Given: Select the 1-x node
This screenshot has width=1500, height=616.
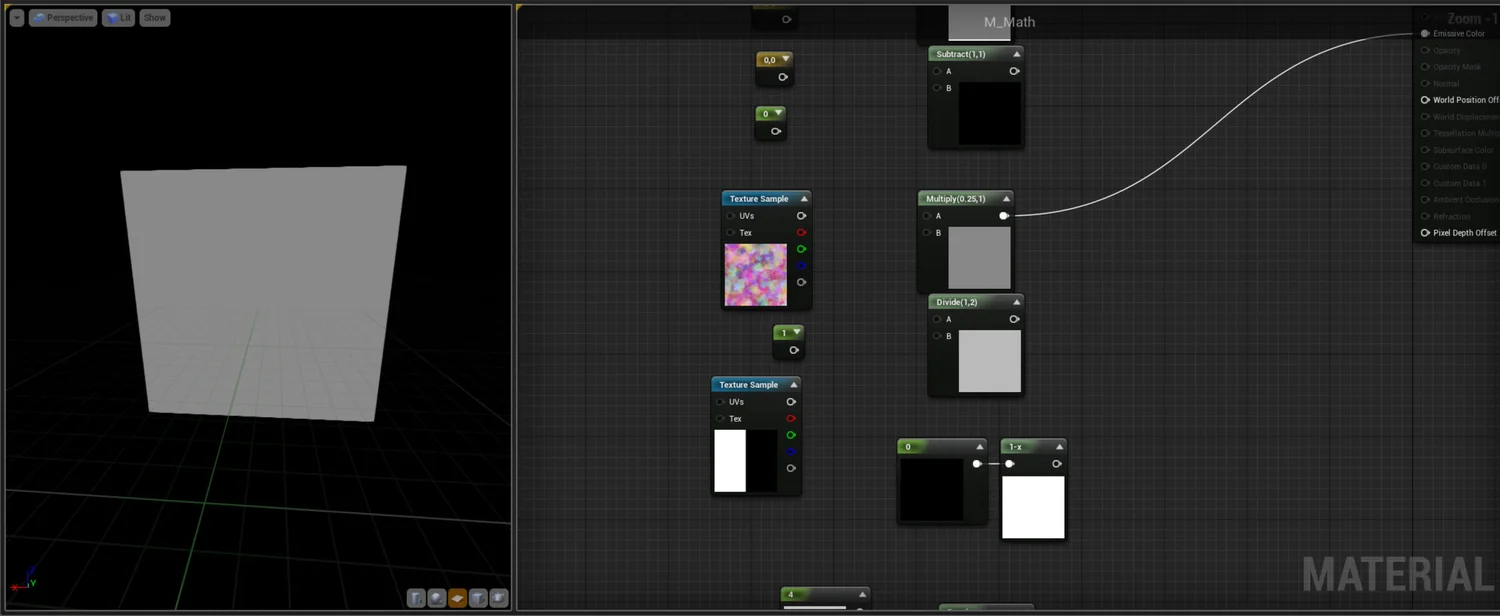Looking at the screenshot, I should pos(1020,447).
